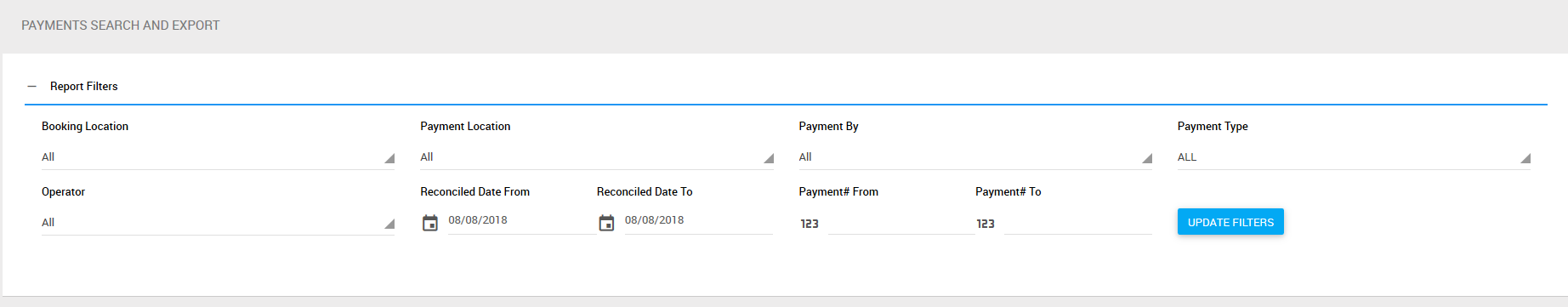The width and height of the screenshot is (1568, 307).
Task: Click the Report Filters heading text
Action: [84, 87]
